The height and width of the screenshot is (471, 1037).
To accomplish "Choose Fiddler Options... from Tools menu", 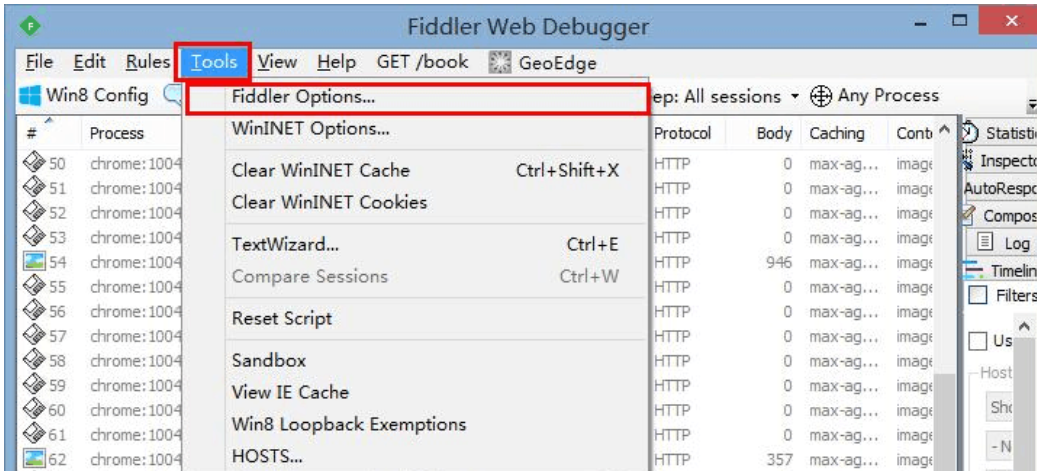I will click(x=304, y=98).
